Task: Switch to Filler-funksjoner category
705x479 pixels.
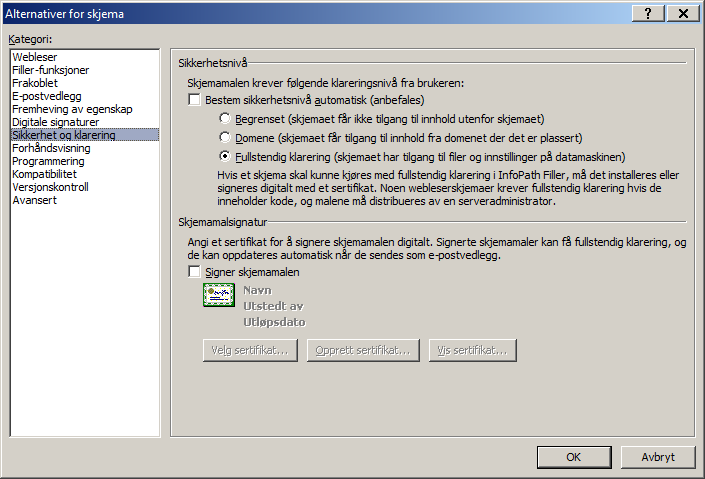Action: coord(50,70)
